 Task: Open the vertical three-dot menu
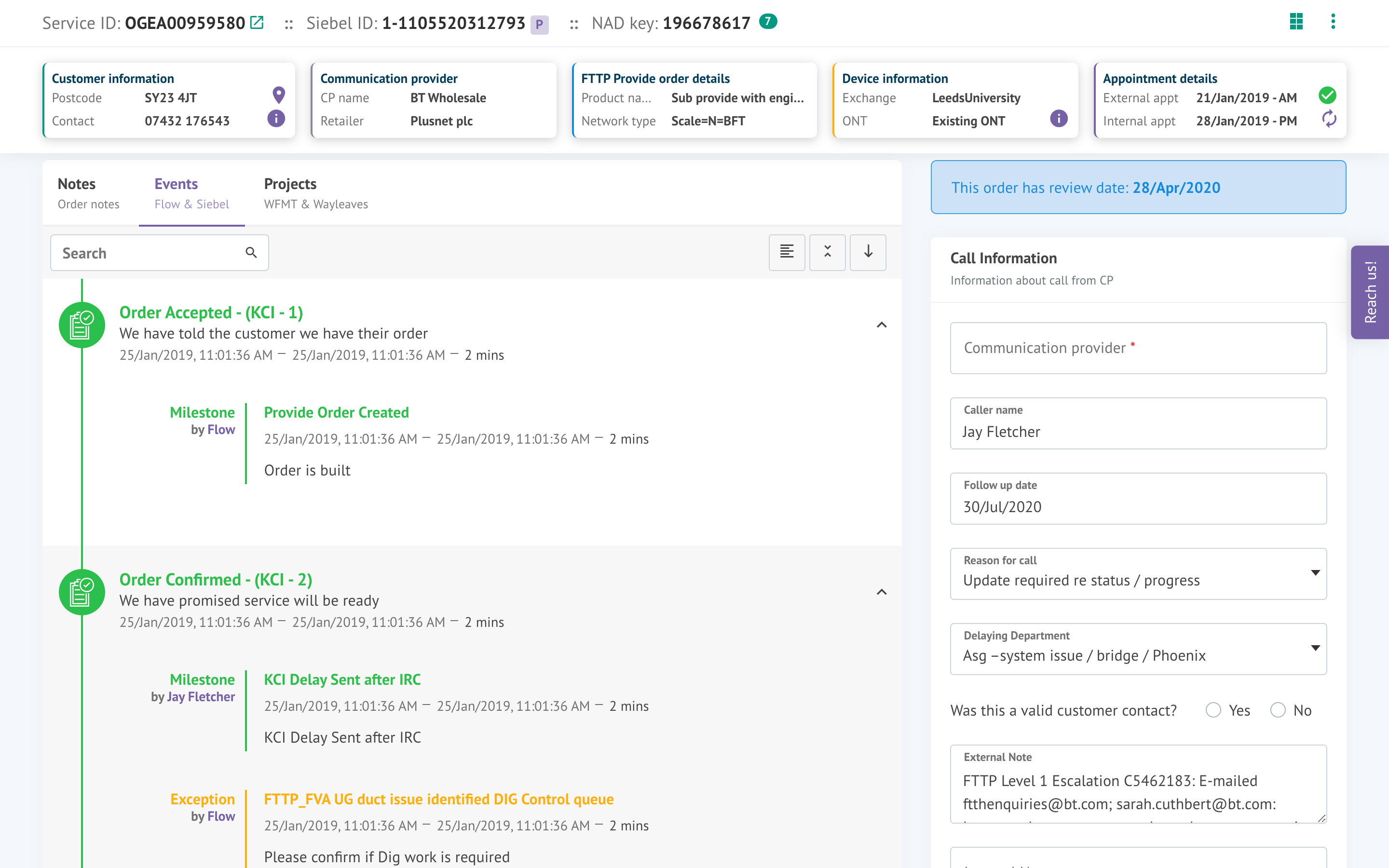click(x=1333, y=22)
